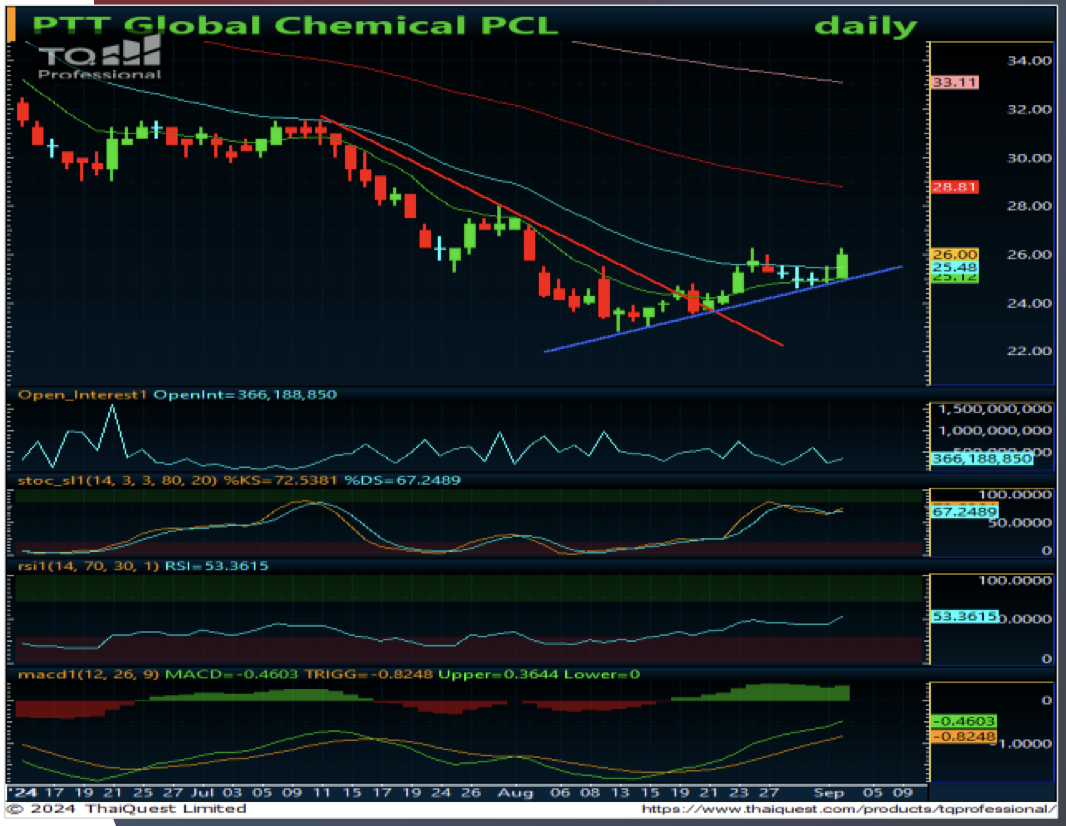This screenshot has width=1066, height=826.
Task: Click the 34.00 price axis value
Action: pos(1029,61)
